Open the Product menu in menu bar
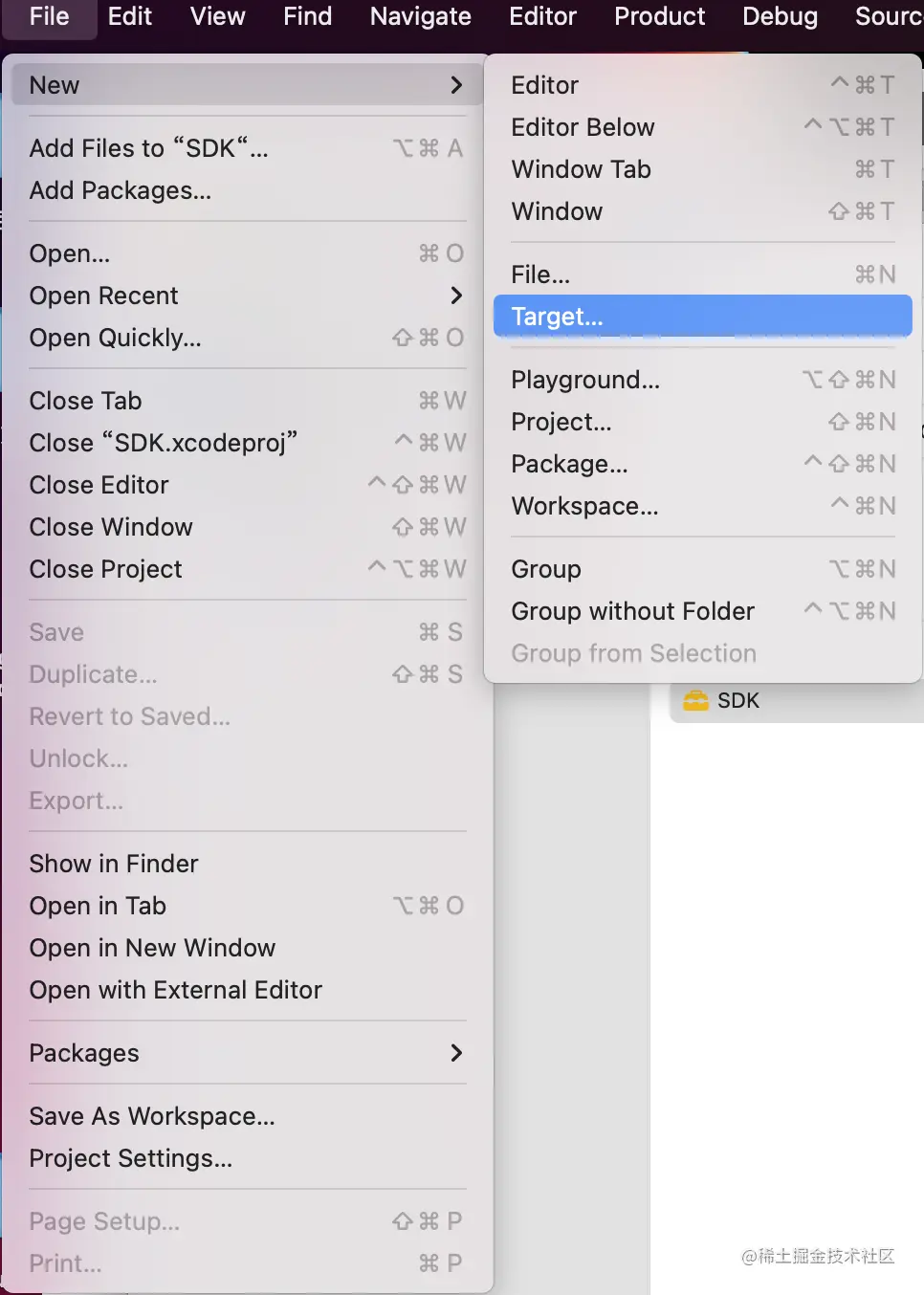The width and height of the screenshot is (924, 1295). 659,16
